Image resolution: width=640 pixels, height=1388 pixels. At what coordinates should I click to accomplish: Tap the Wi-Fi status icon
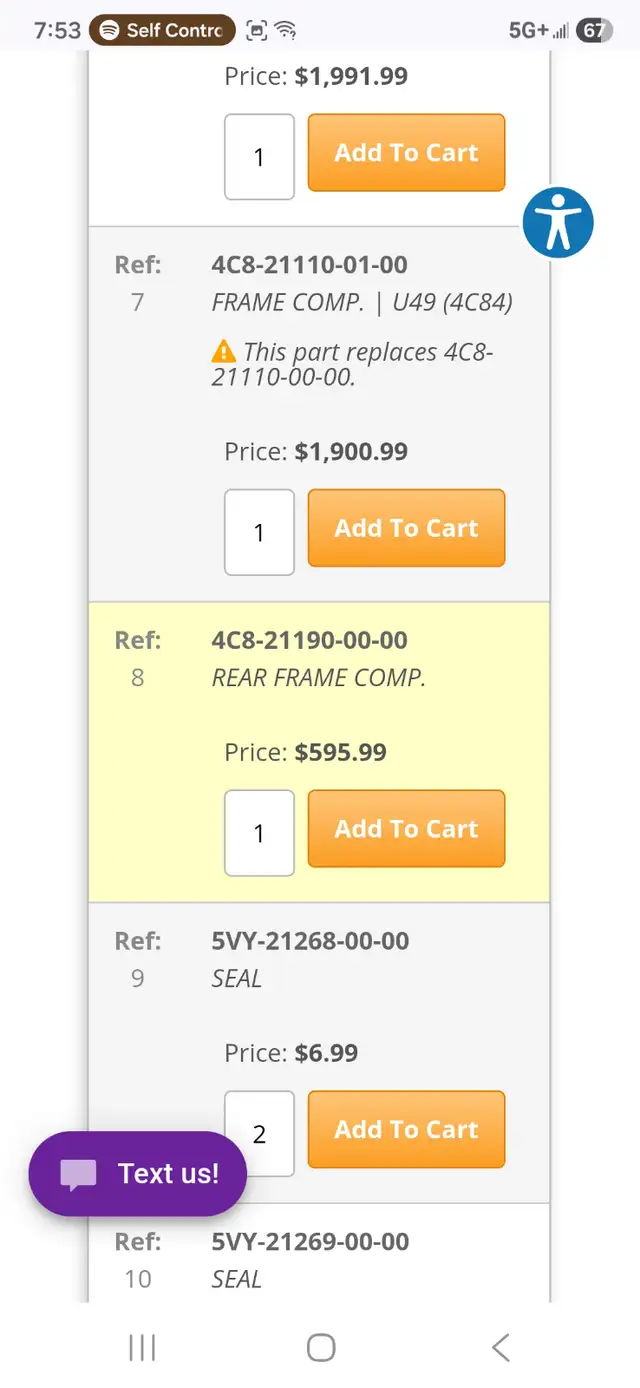[x=287, y=30]
